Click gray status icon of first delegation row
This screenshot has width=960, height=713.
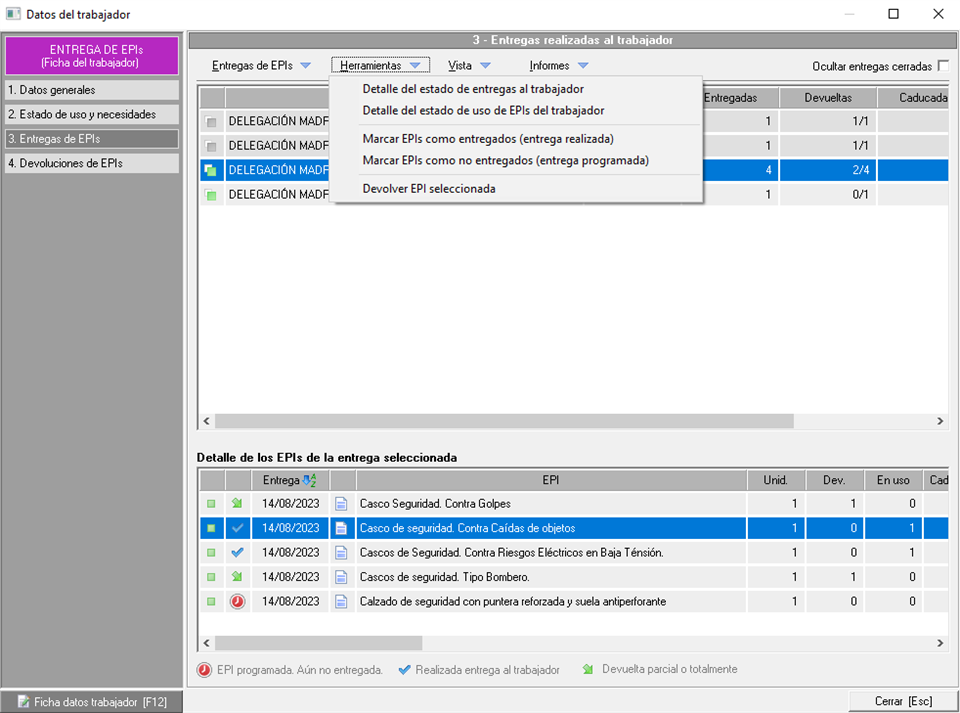click(210, 122)
